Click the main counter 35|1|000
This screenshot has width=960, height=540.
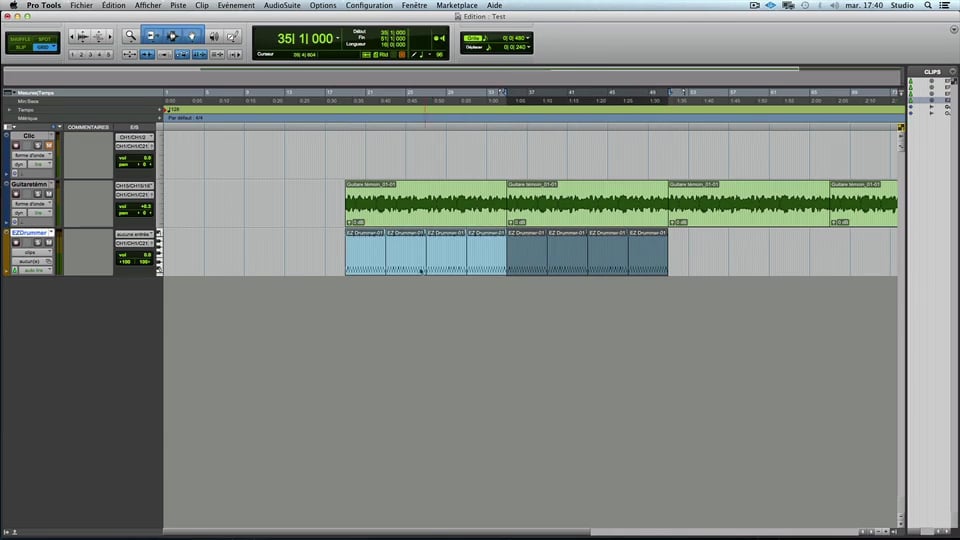click(x=305, y=39)
